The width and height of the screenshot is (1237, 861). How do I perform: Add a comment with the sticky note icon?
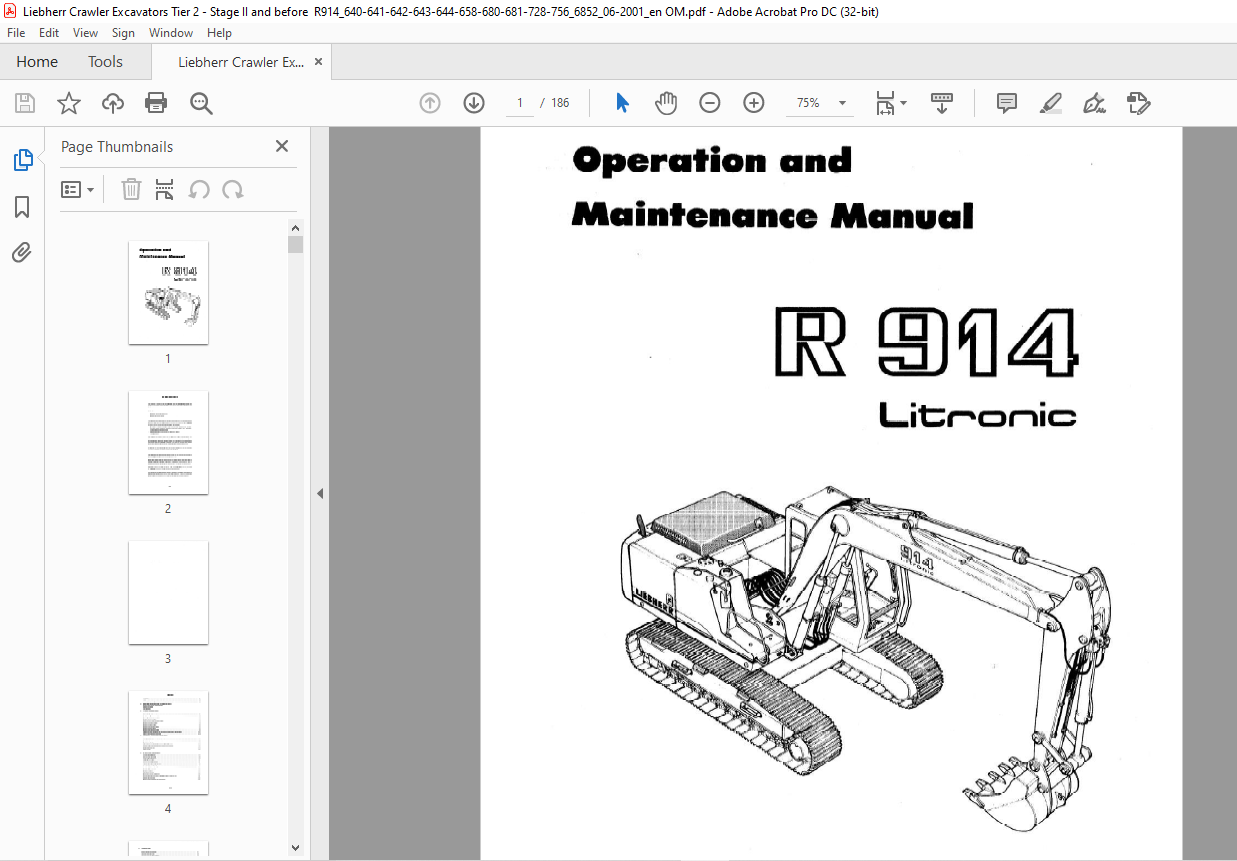1007,103
